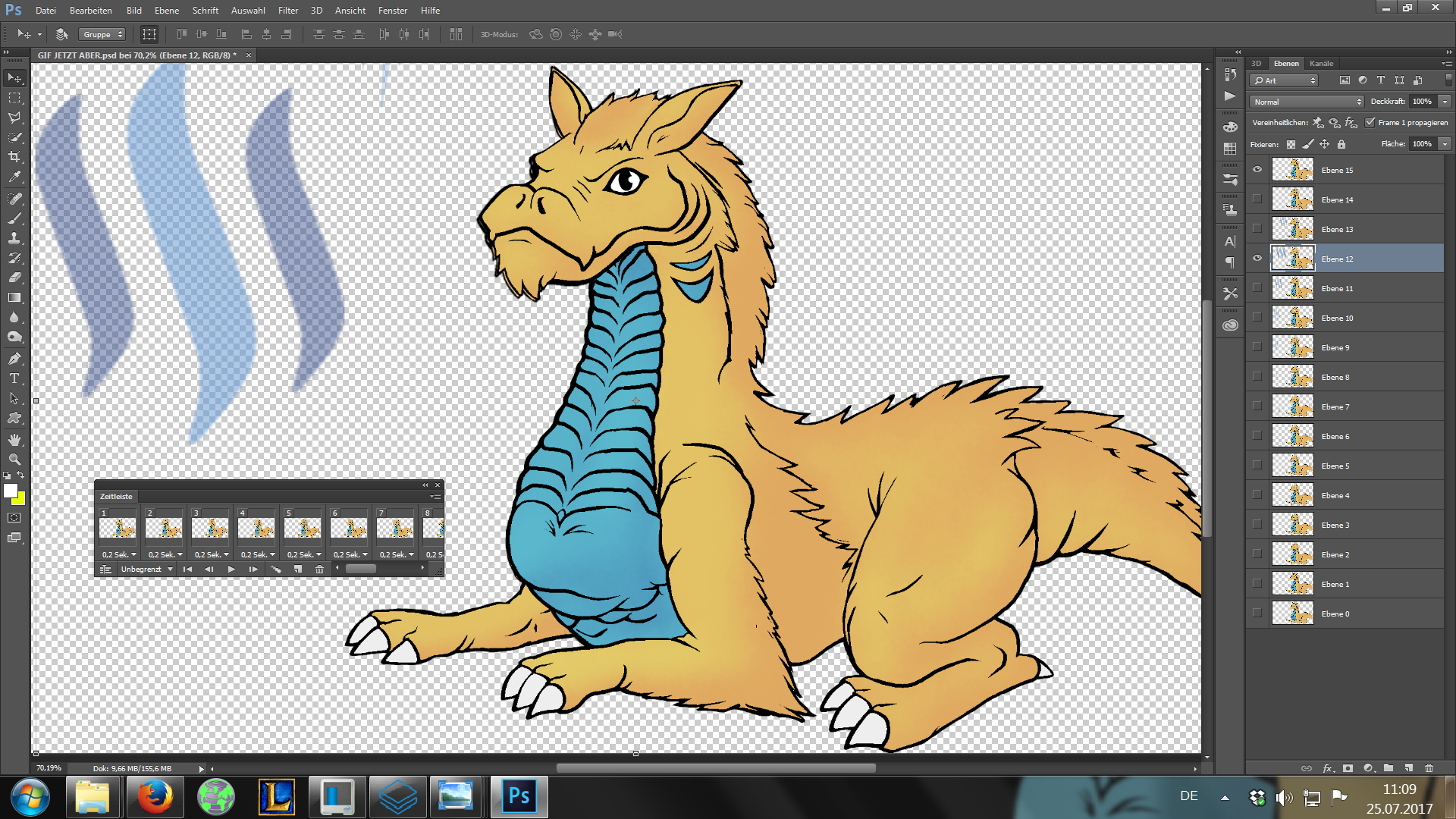Open blend mode dropdown Normal
1456x819 pixels.
tap(1307, 102)
